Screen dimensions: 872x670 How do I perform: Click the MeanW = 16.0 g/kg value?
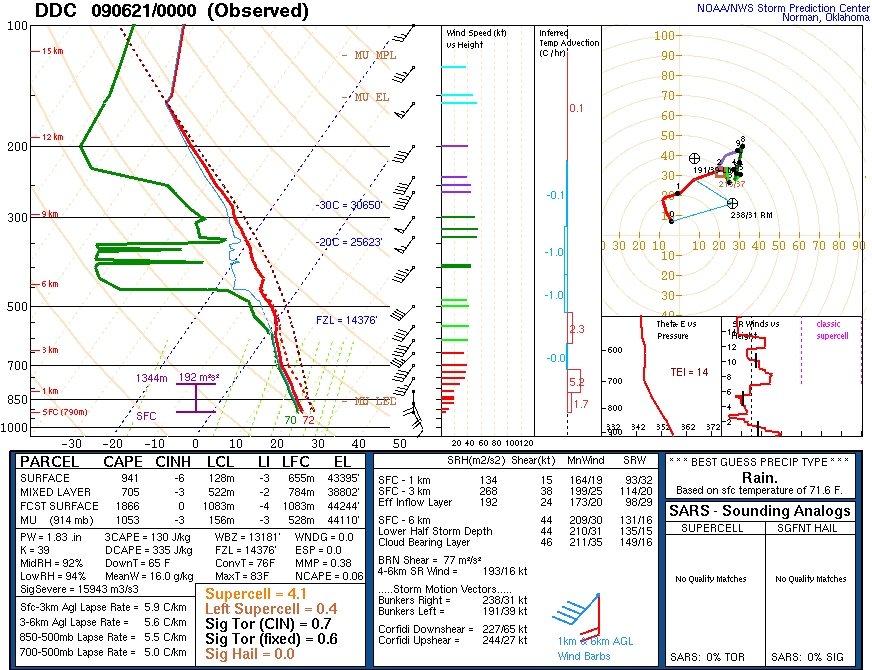[149, 576]
